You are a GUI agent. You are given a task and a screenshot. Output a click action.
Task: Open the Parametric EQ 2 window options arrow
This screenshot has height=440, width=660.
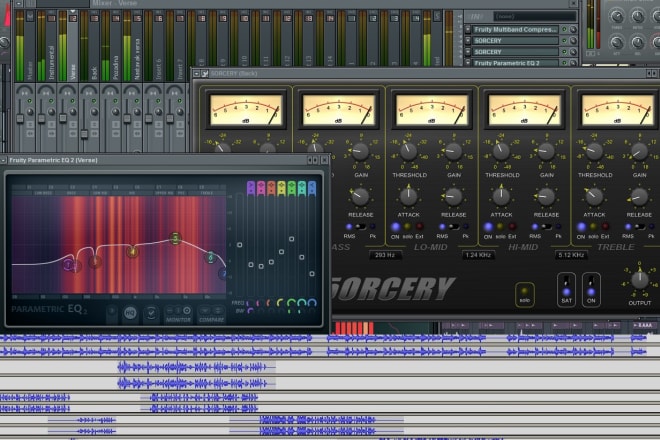pos(3,160)
